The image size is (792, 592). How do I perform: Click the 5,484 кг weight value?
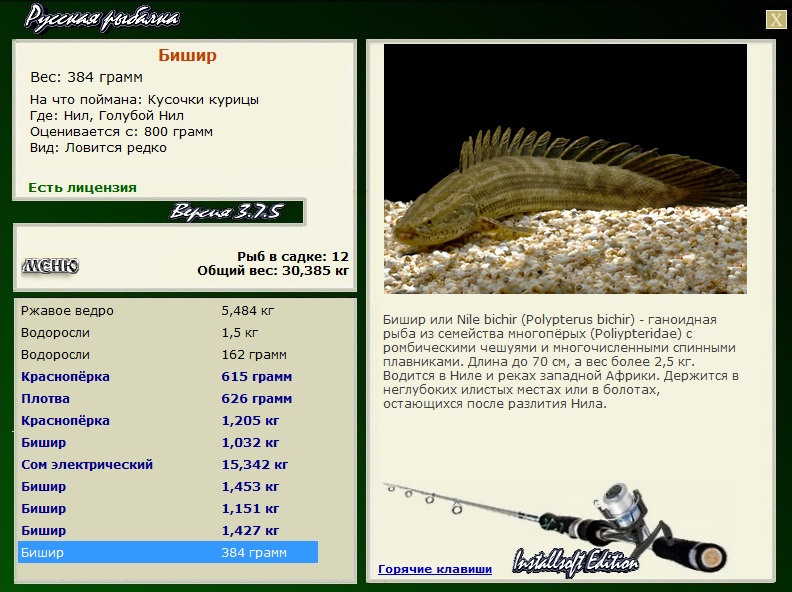pyautogui.click(x=248, y=311)
